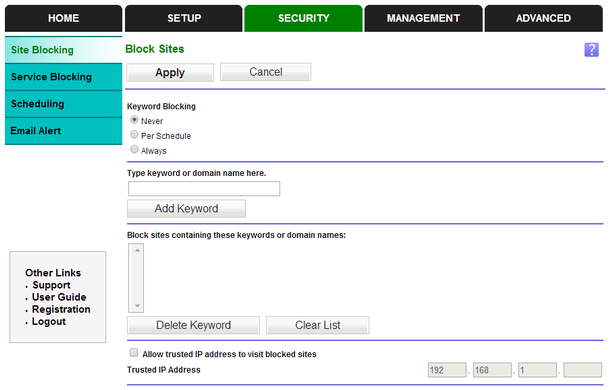Open the User Guide link
Image resolution: width=610 pixels, height=390 pixels.
pos(59,297)
